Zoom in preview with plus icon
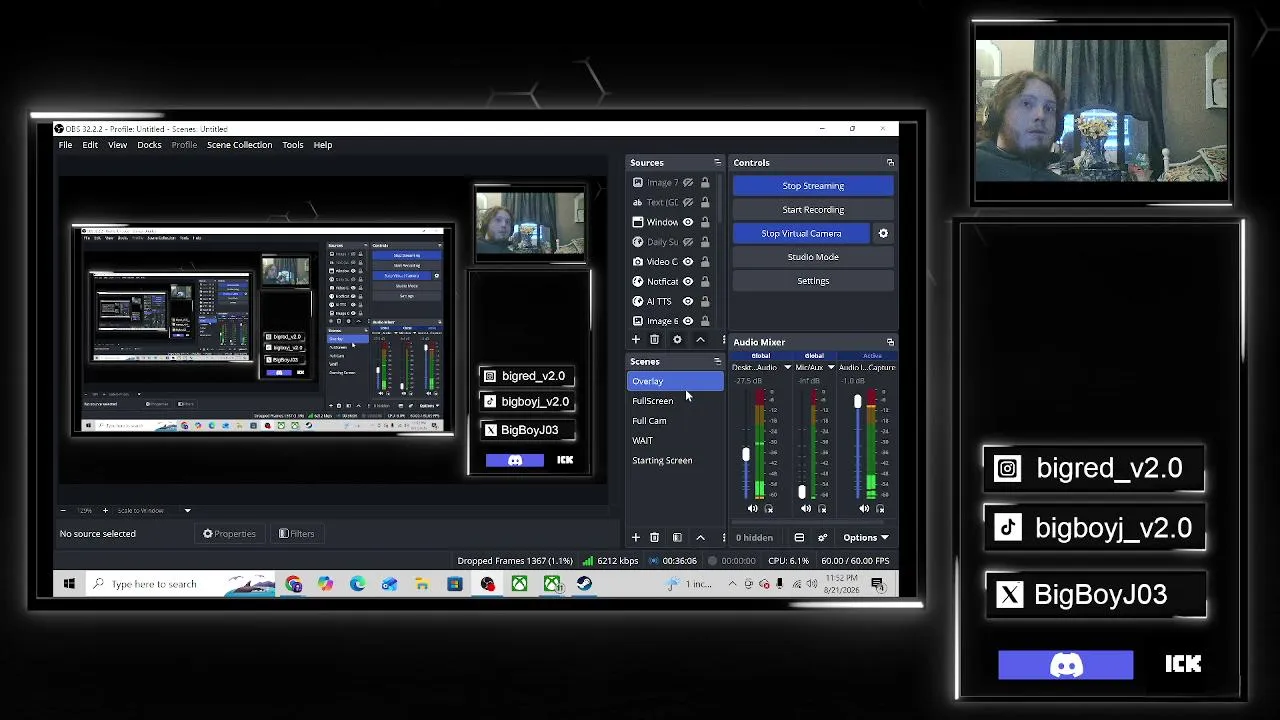The height and width of the screenshot is (720, 1280). click(105, 510)
